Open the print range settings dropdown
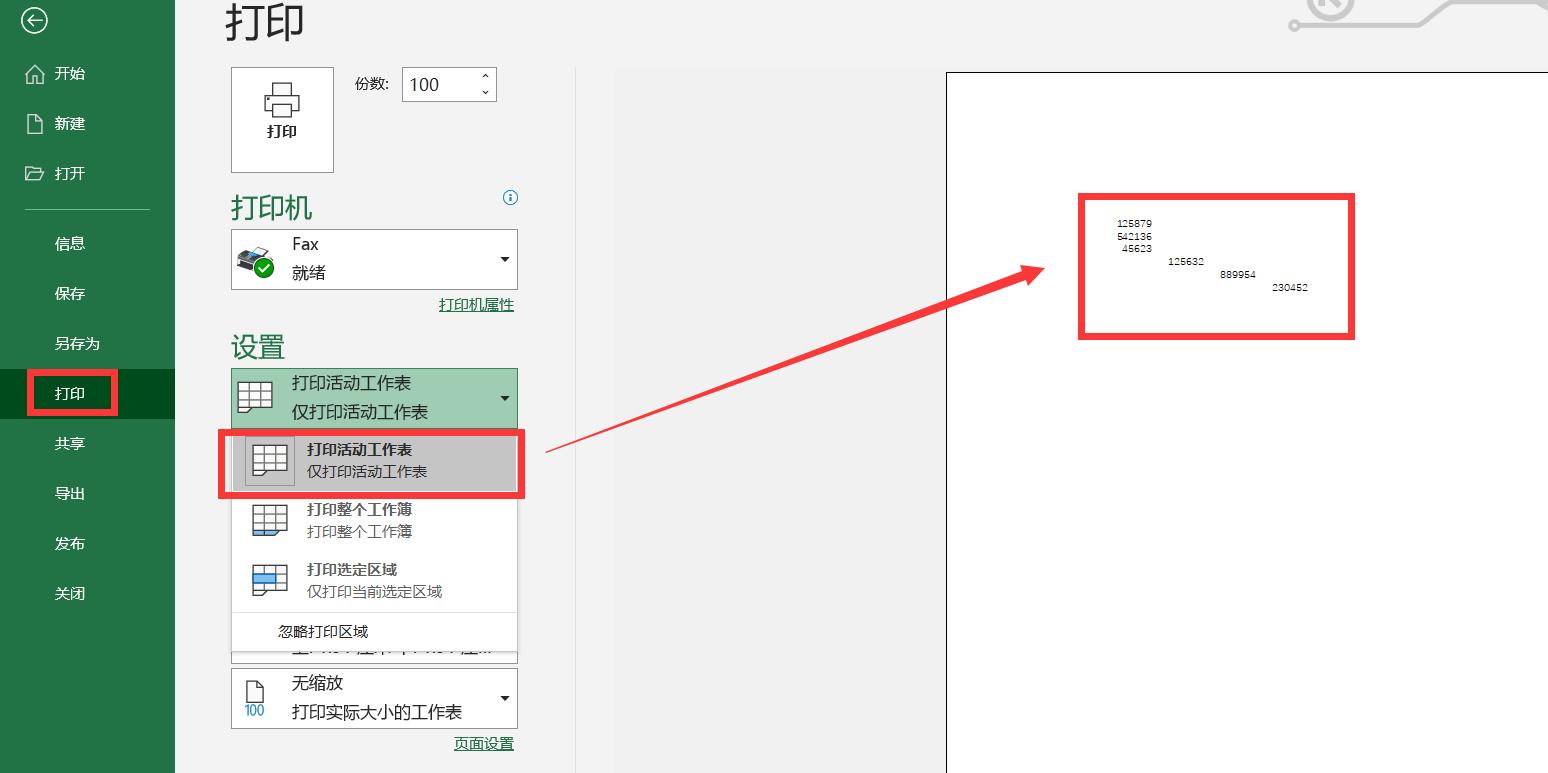Image resolution: width=1548 pixels, height=773 pixels. click(504, 398)
